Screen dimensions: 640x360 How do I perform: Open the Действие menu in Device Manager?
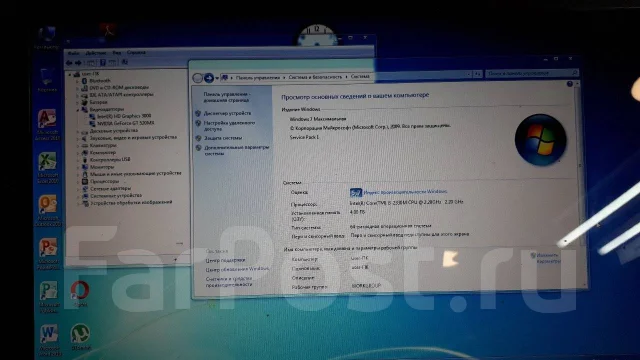tap(96, 53)
